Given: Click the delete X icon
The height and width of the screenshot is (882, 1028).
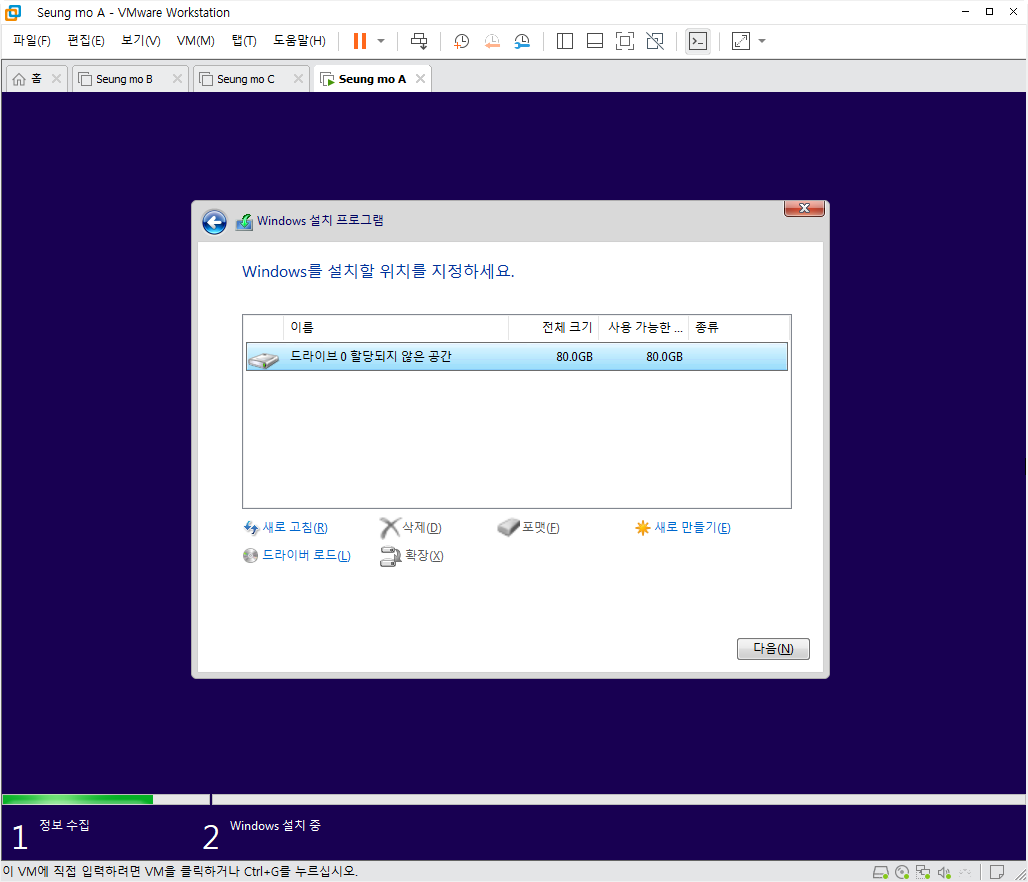Looking at the screenshot, I should (389, 527).
